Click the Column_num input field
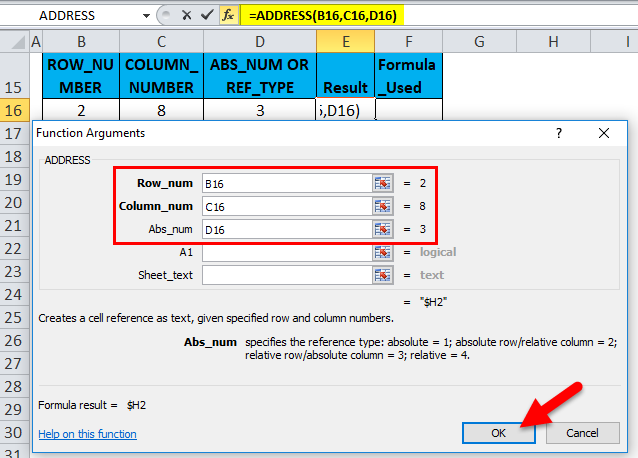 [287, 206]
